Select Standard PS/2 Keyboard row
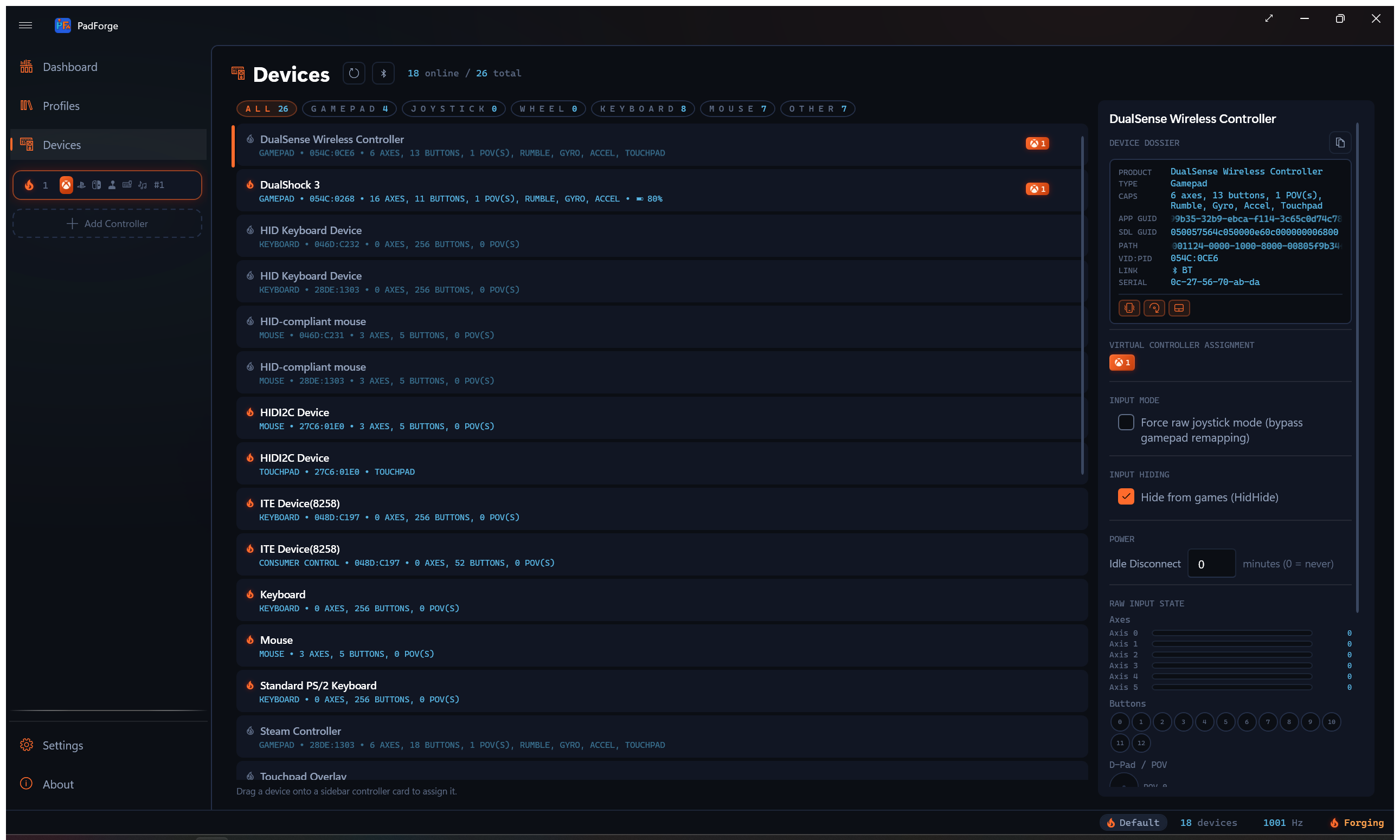The width and height of the screenshot is (1400, 840). (x=662, y=692)
